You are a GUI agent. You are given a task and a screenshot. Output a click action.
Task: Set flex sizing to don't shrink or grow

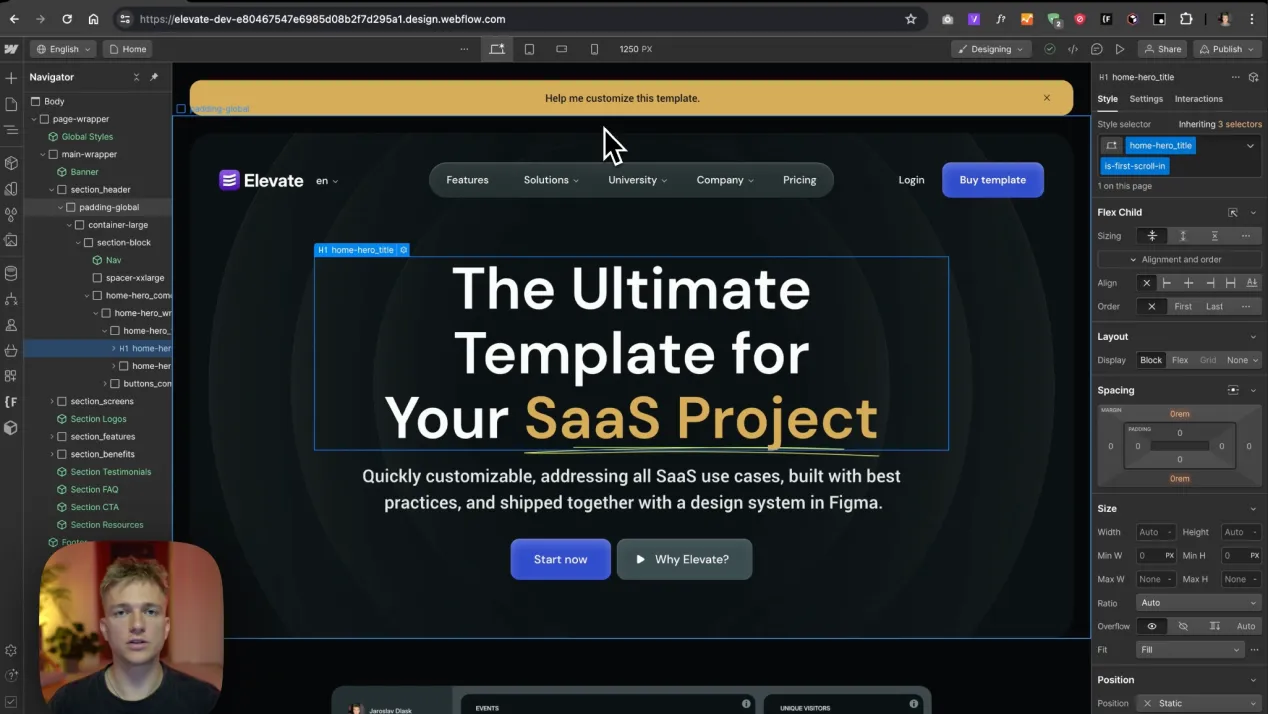(1214, 236)
